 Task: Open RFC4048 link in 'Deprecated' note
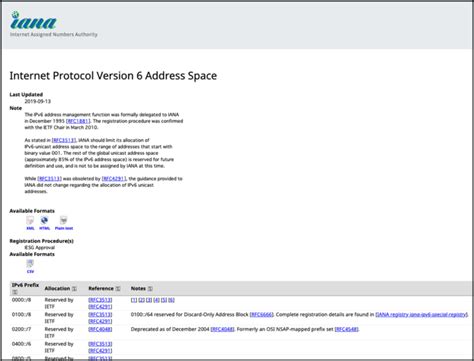pyautogui.click(x=223, y=329)
